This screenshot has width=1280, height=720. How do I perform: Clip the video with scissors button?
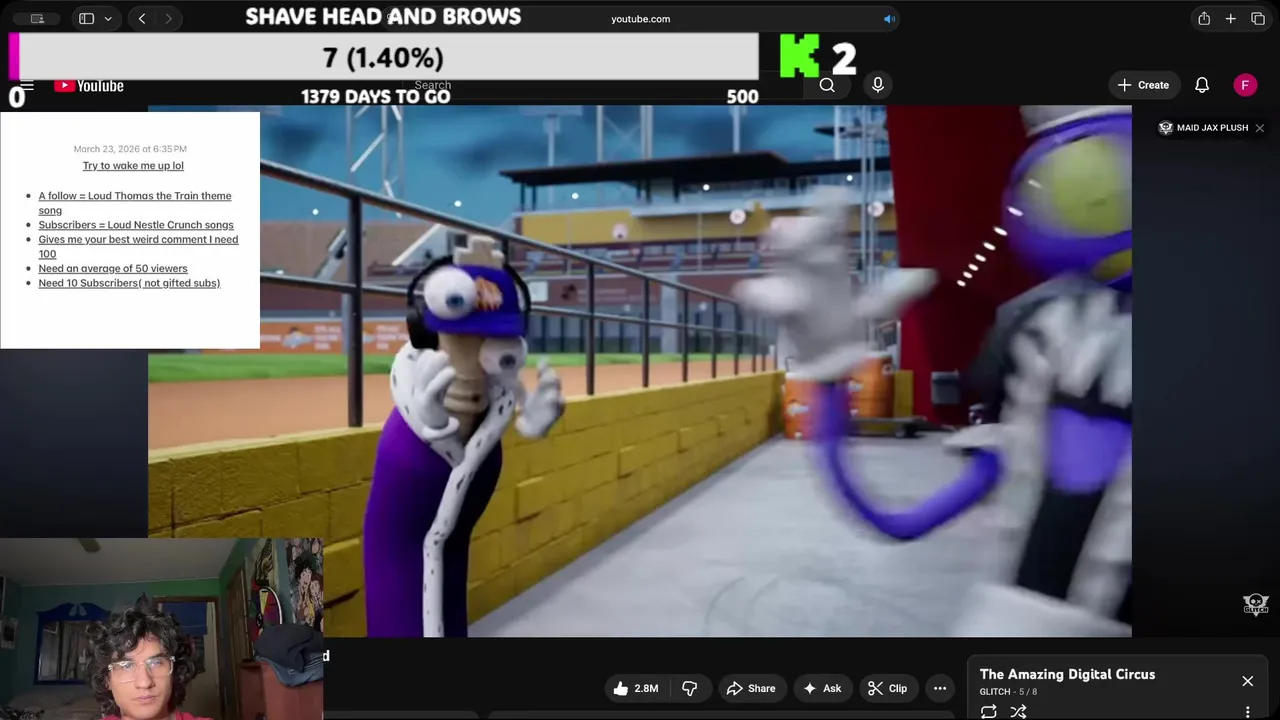pyautogui.click(x=888, y=688)
